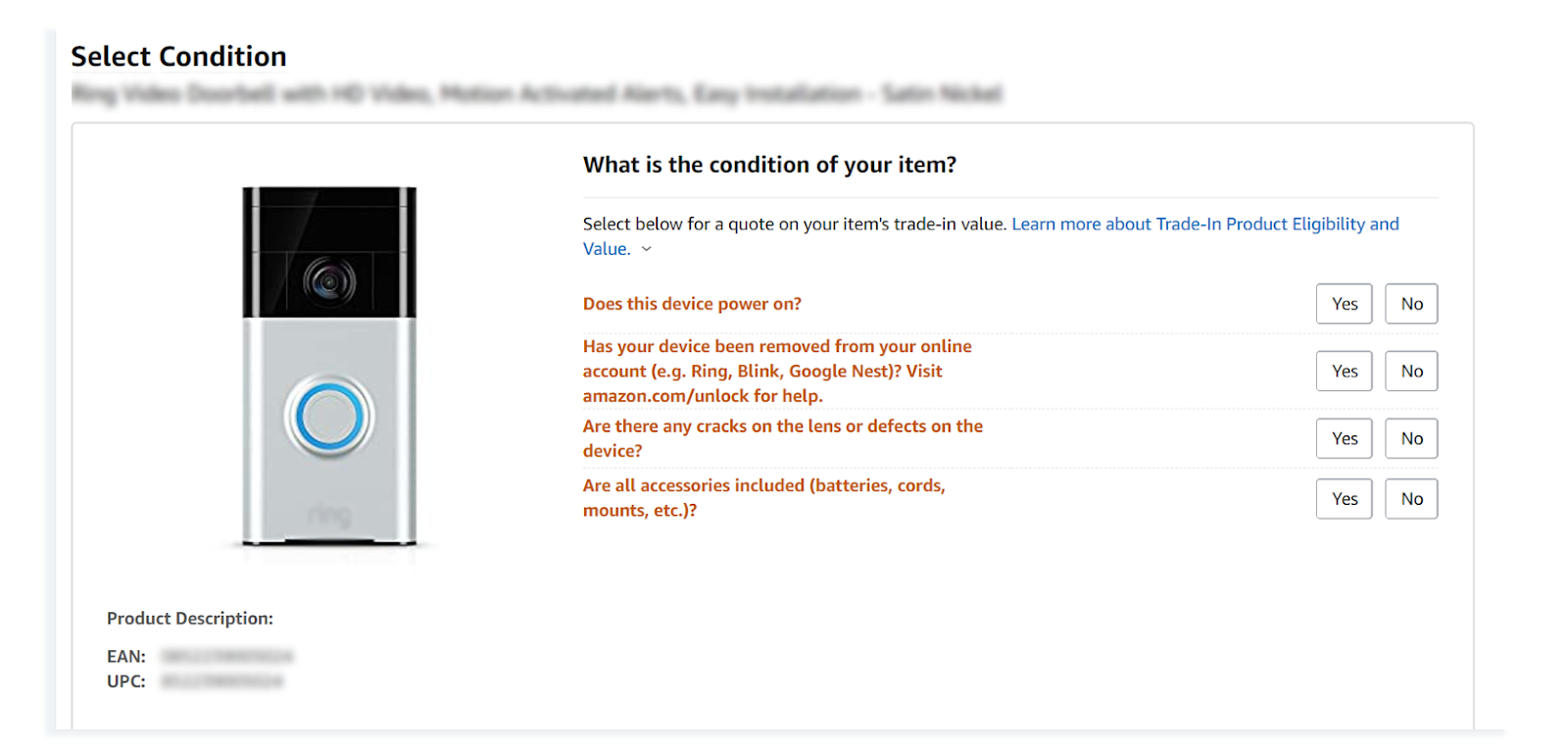Answer Yes to device powers on
Viewport: 1568px width, 756px height.
(1344, 304)
